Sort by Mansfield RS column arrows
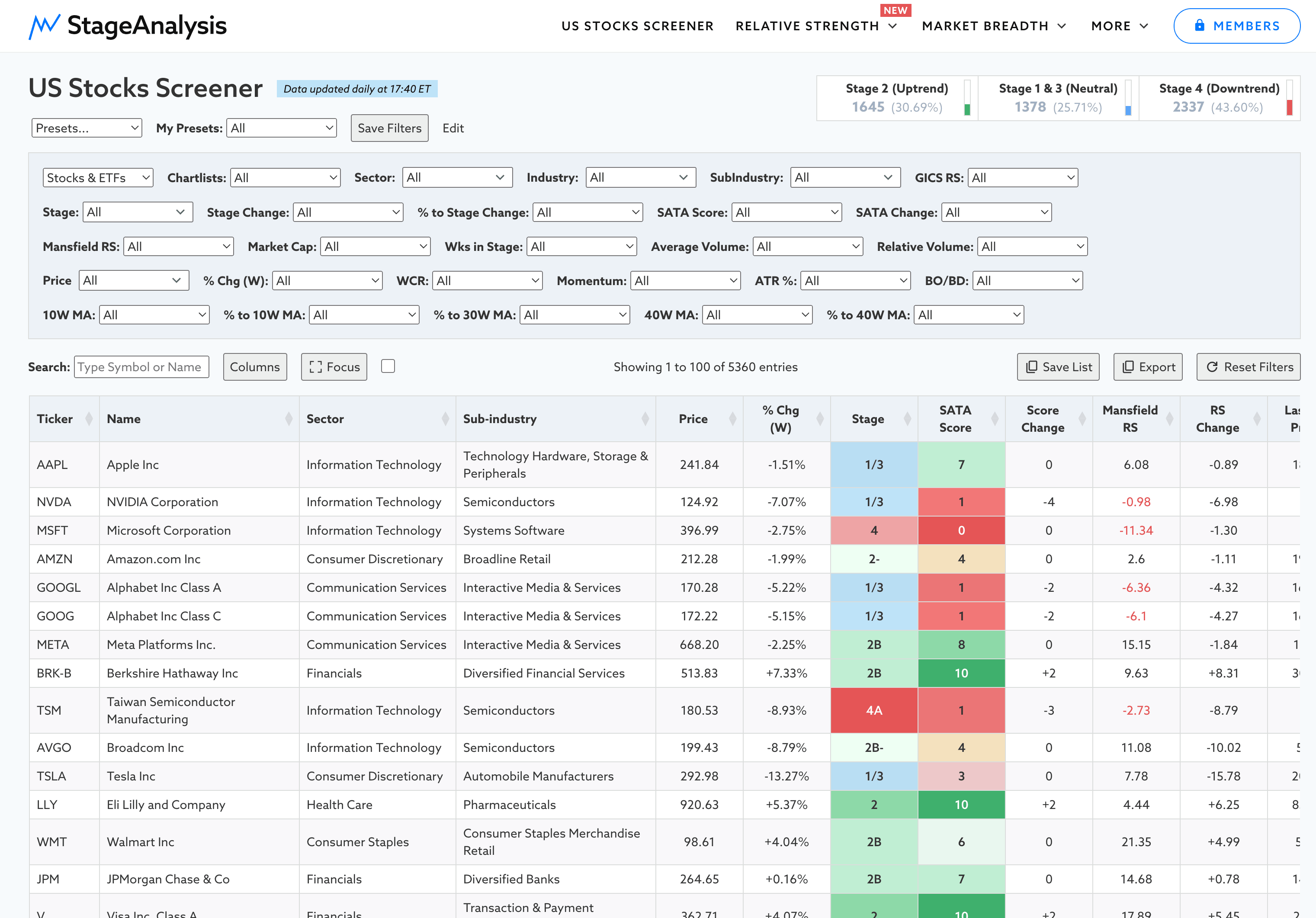Image resolution: width=1316 pixels, height=918 pixels. (1170, 419)
